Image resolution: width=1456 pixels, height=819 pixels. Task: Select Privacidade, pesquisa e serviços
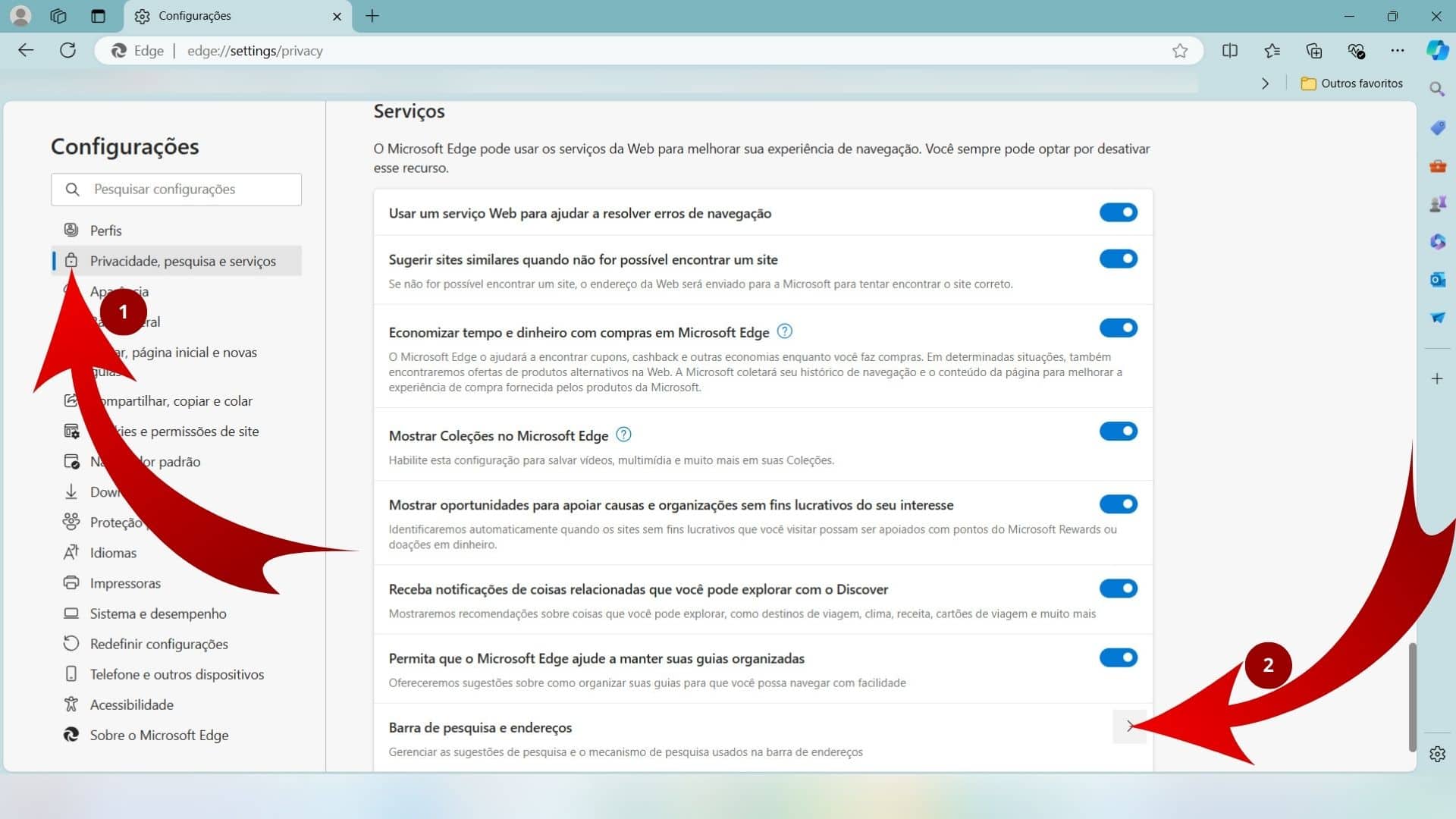(176, 261)
